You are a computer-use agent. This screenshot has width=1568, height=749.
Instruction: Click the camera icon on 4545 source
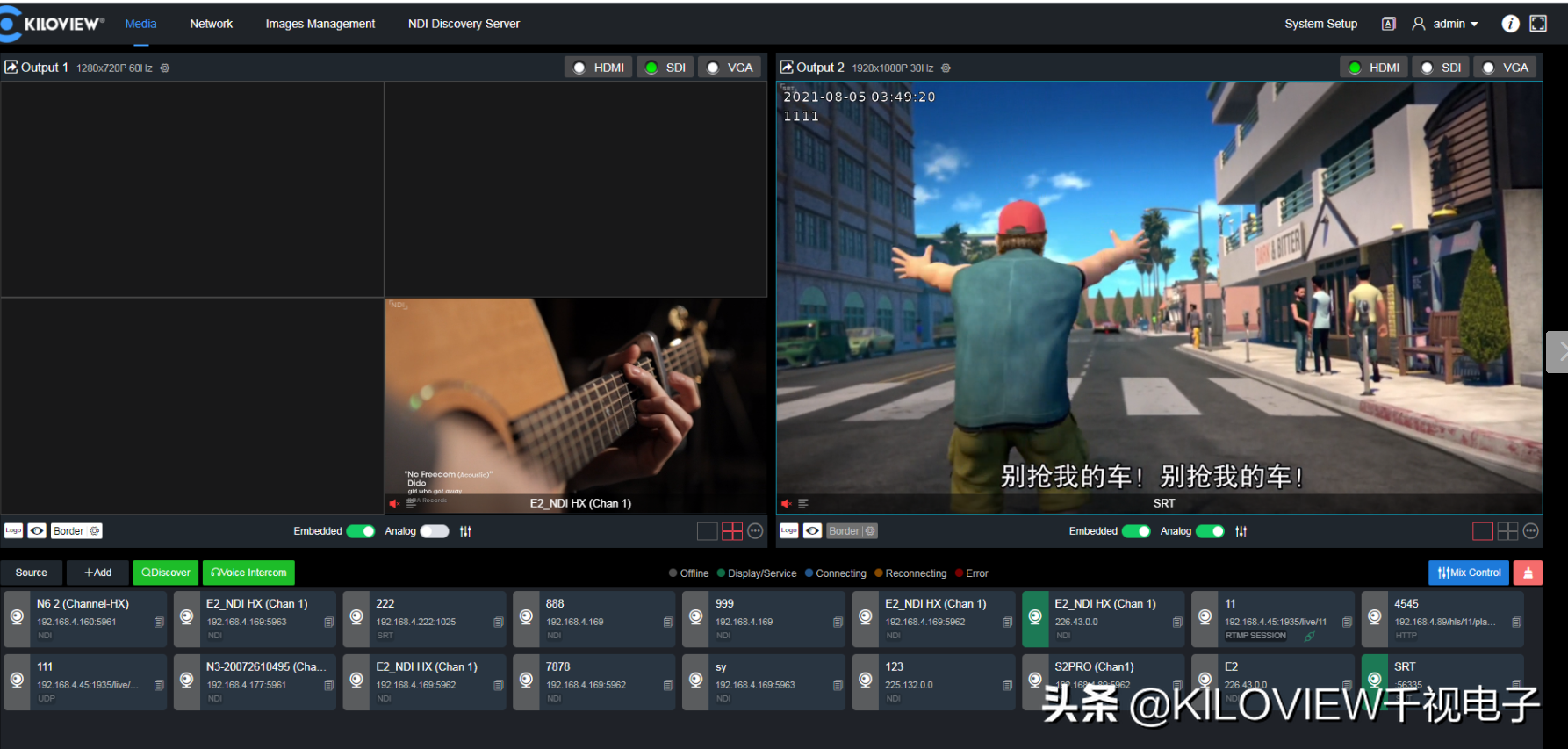point(1375,618)
